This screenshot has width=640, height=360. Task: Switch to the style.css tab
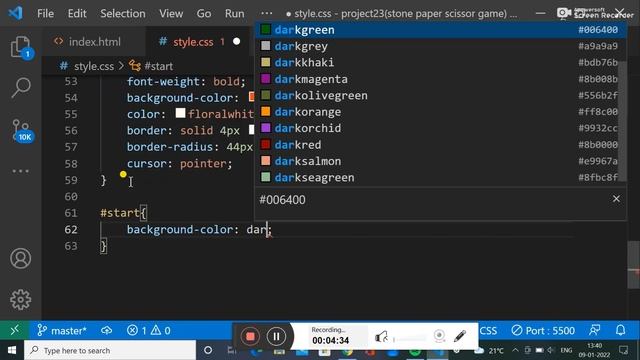[192, 42]
